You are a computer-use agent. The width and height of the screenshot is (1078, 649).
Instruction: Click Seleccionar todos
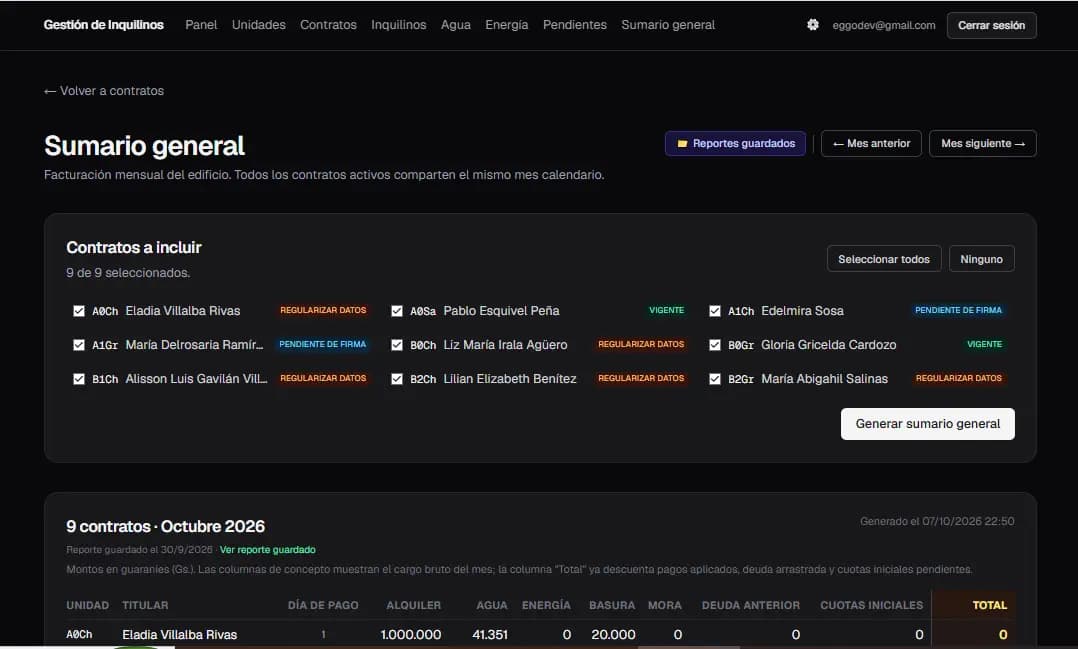point(883,259)
